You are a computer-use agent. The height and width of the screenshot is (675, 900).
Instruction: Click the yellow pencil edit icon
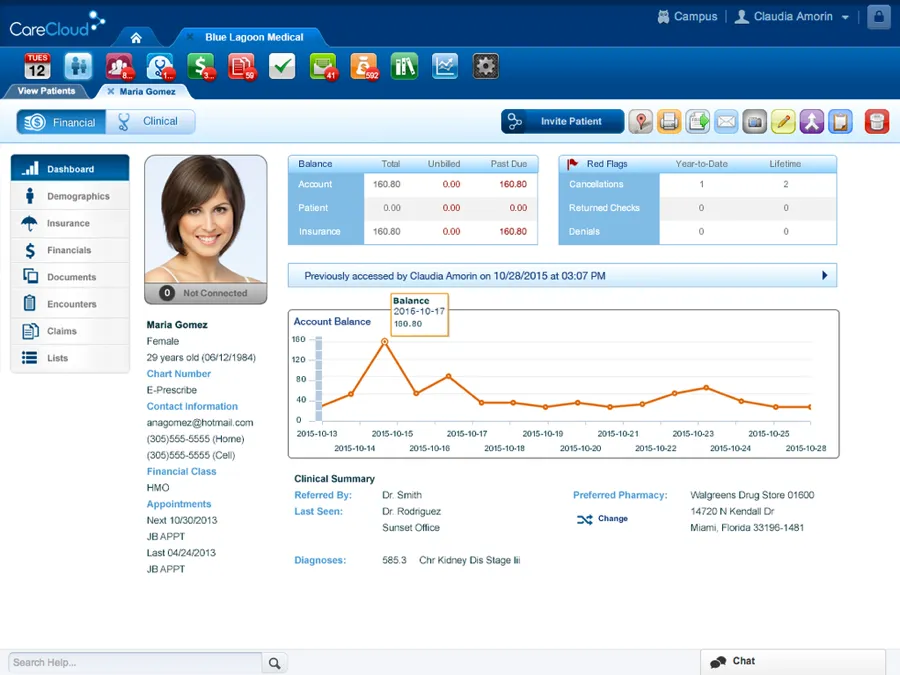click(783, 122)
